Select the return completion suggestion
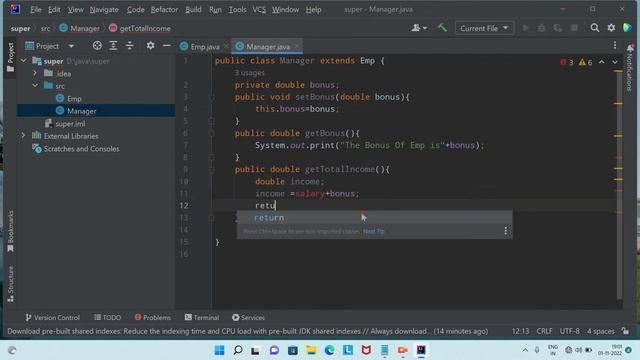The image size is (640, 360). coord(374,218)
